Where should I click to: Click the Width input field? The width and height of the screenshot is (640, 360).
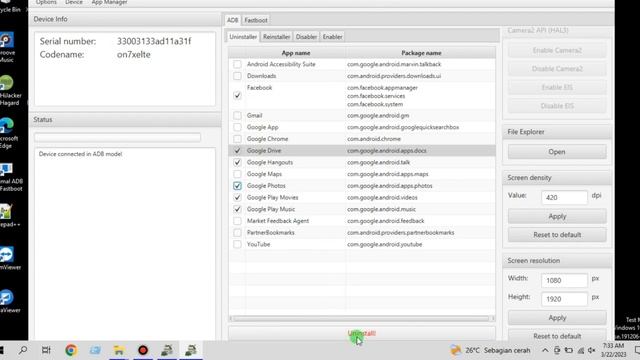[x=564, y=280]
